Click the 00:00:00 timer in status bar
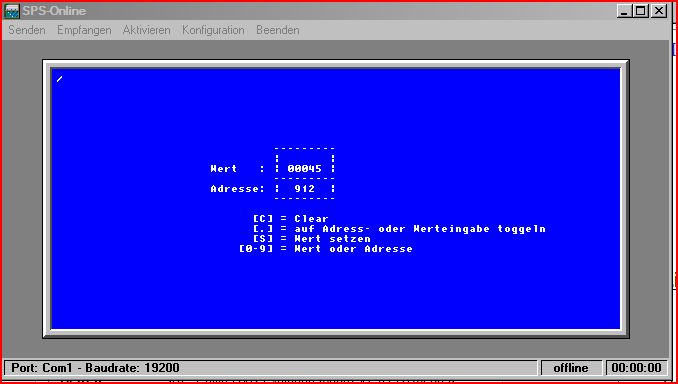678x384 pixels. pos(636,368)
